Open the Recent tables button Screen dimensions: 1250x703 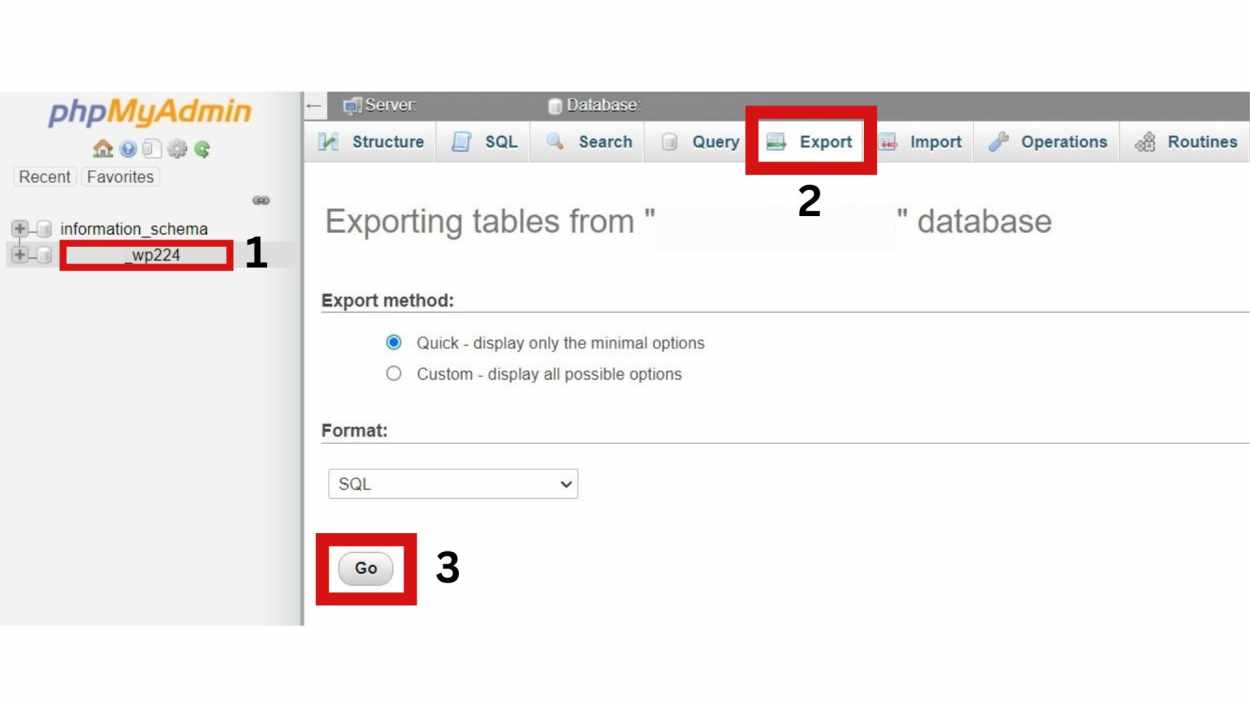pyautogui.click(x=45, y=177)
